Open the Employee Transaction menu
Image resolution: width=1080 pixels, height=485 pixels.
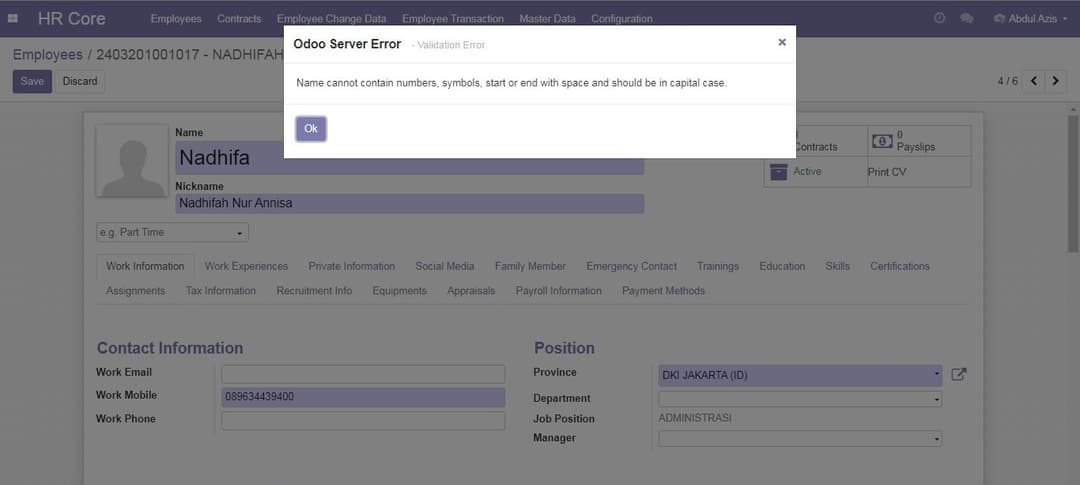(x=453, y=19)
